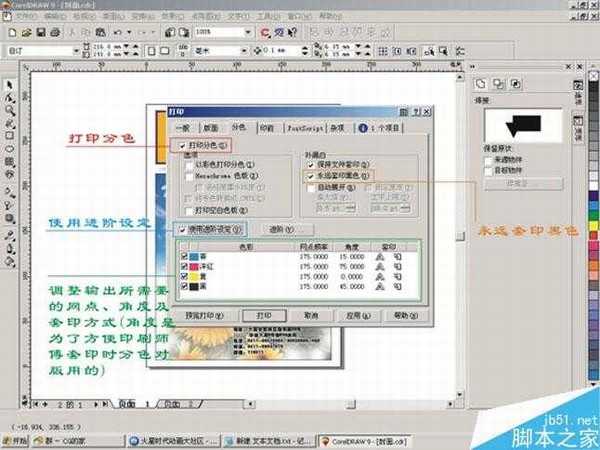The width and height of the screenshot is (600, 450).
Task: Enable 打印空白色板 checkbox
Action: (189, 210)
